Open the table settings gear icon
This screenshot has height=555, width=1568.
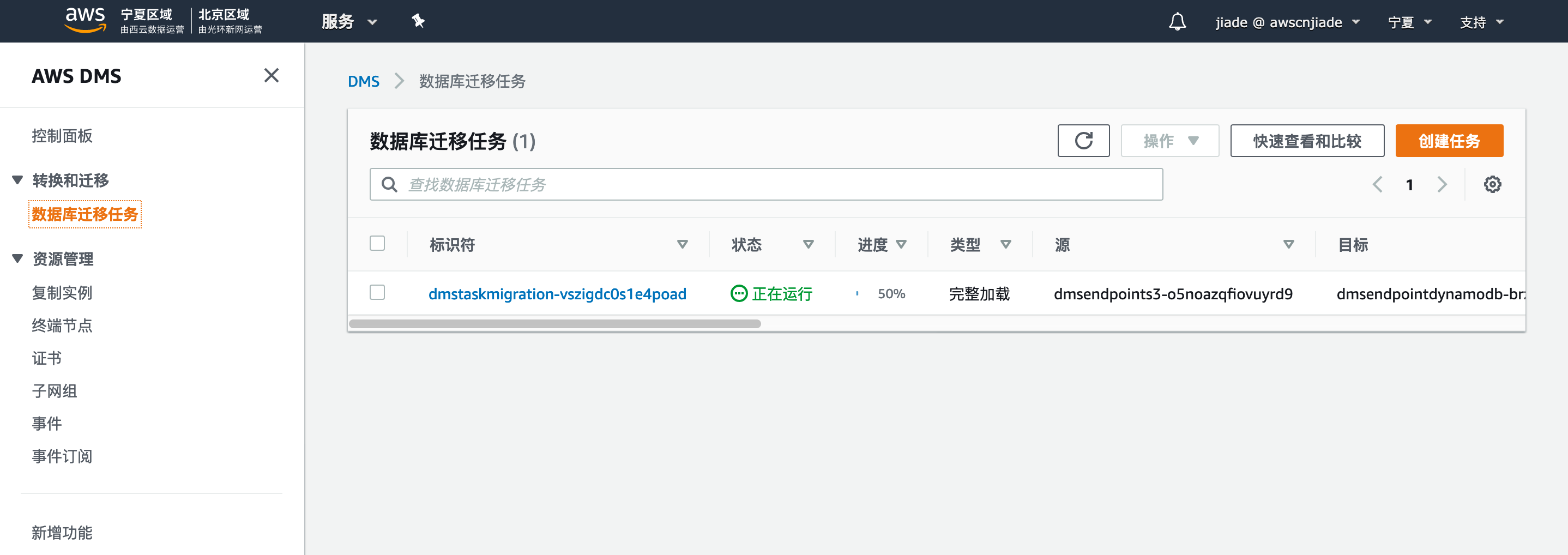1492,184
